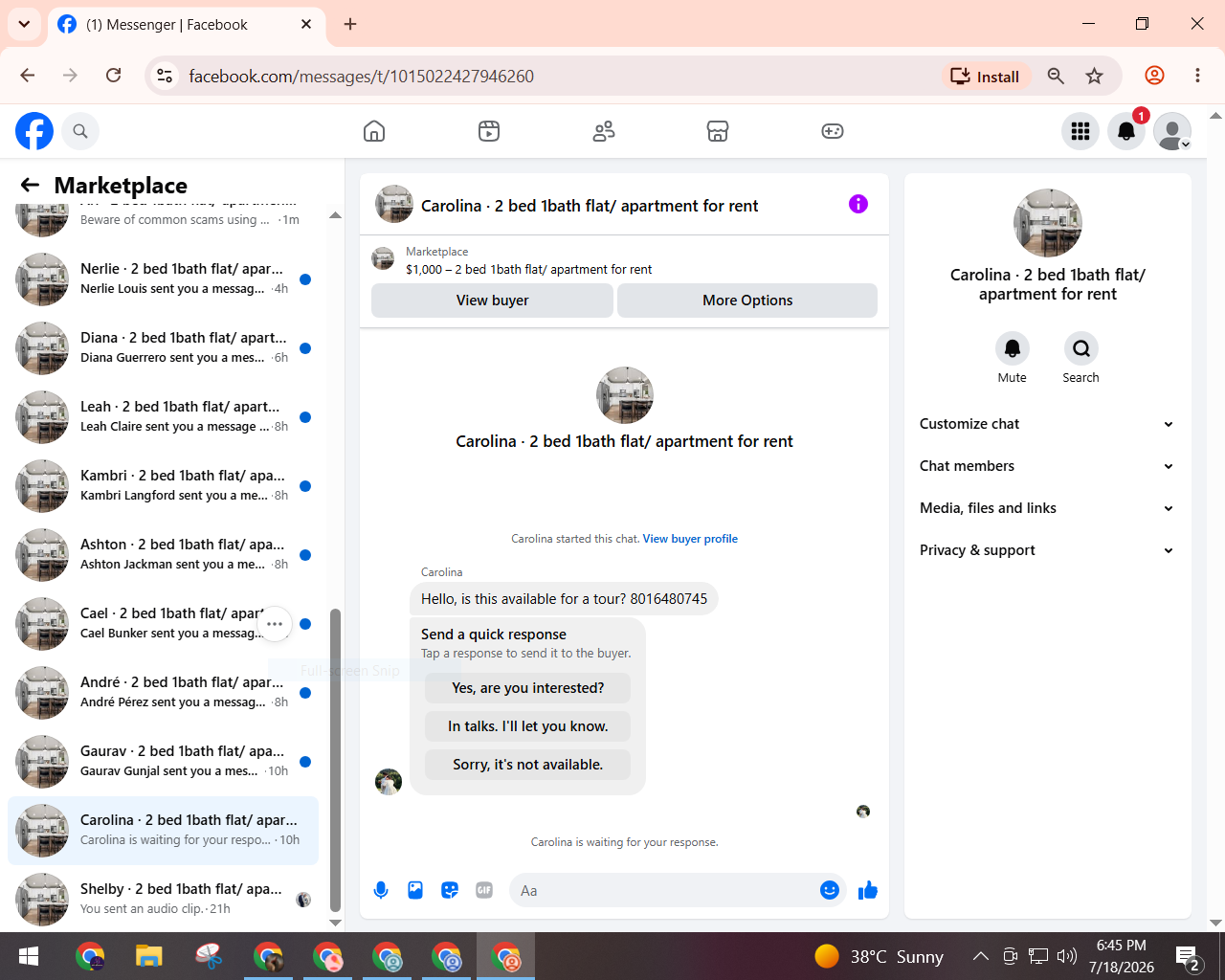This screenshot has height=980, width=1225.
Task: Click the View buyer button
Action: [492, 301]
